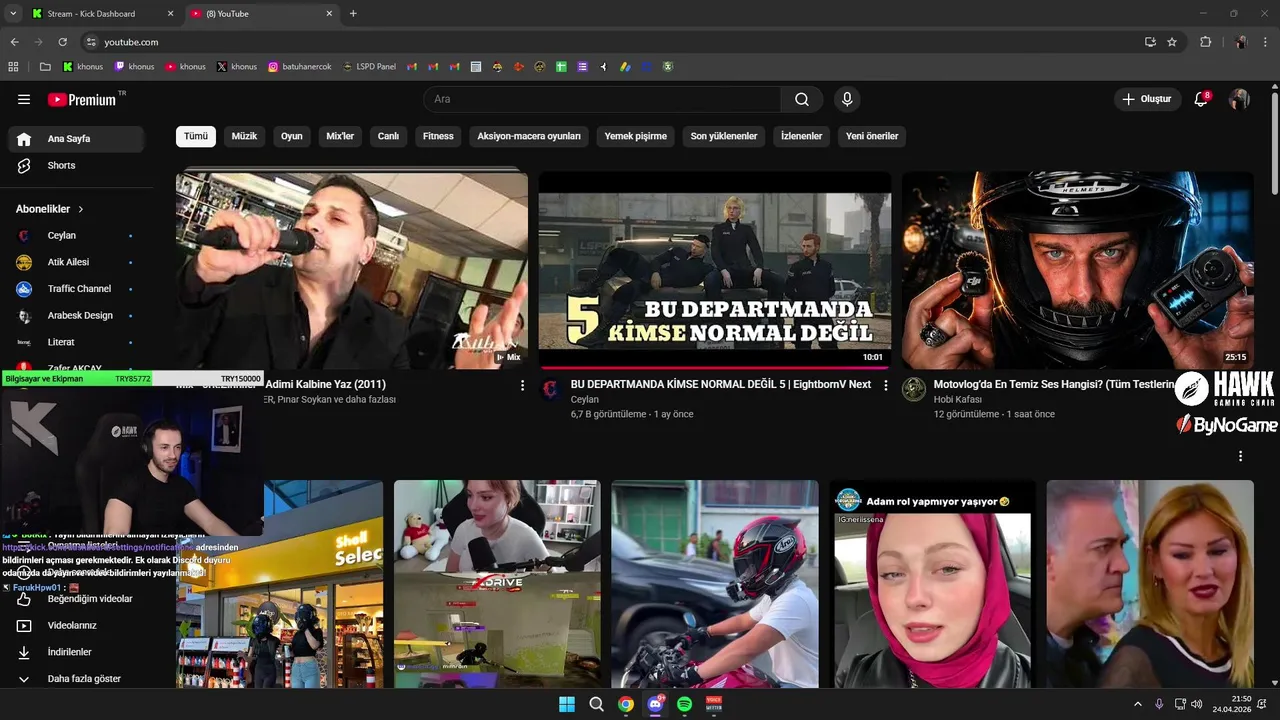Go to Ana Sayfa in the sidebar
The image size is (1280, 720).
tap(76, 139)
